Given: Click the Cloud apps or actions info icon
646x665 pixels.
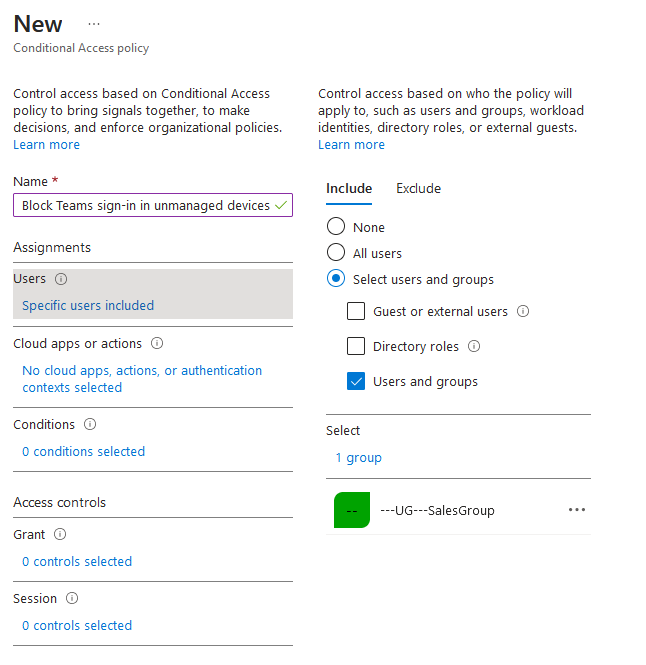Looking at the screenshot, I should (x=157, y=343).
